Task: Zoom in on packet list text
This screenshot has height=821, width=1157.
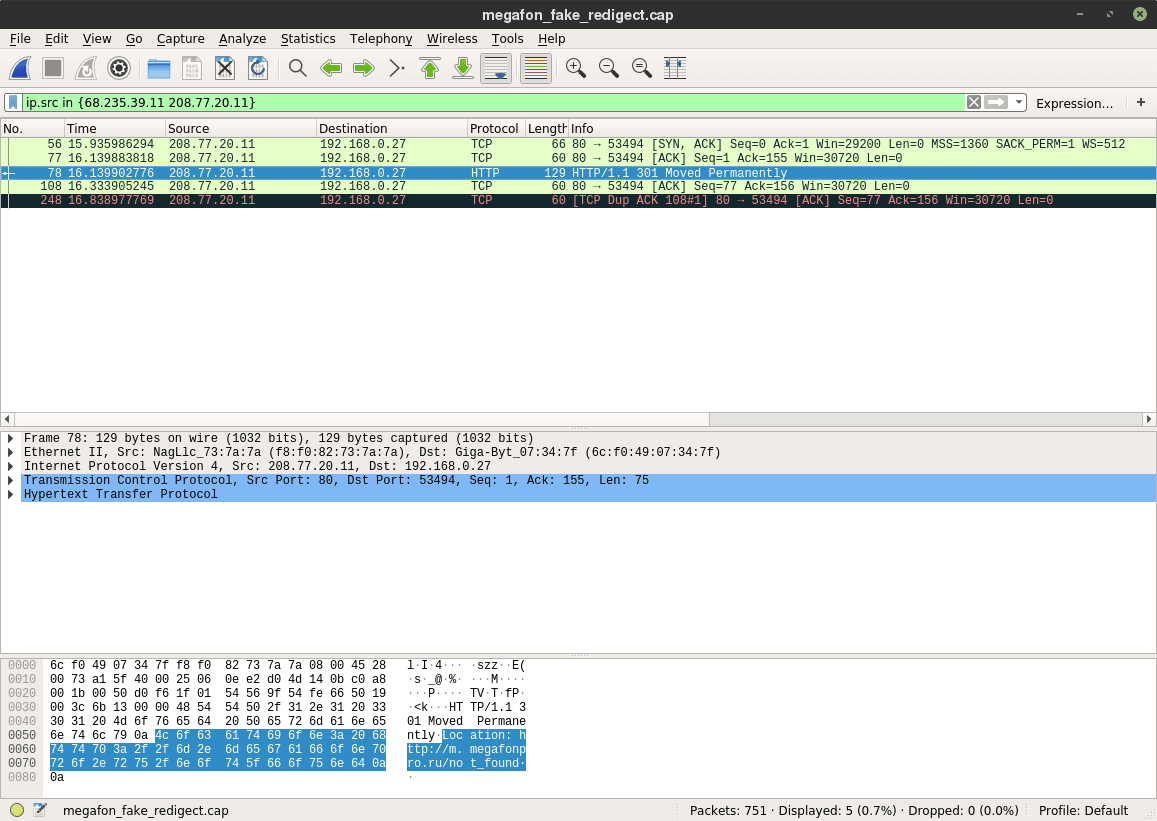Action: pyautogui.click(x=575, y=68)
